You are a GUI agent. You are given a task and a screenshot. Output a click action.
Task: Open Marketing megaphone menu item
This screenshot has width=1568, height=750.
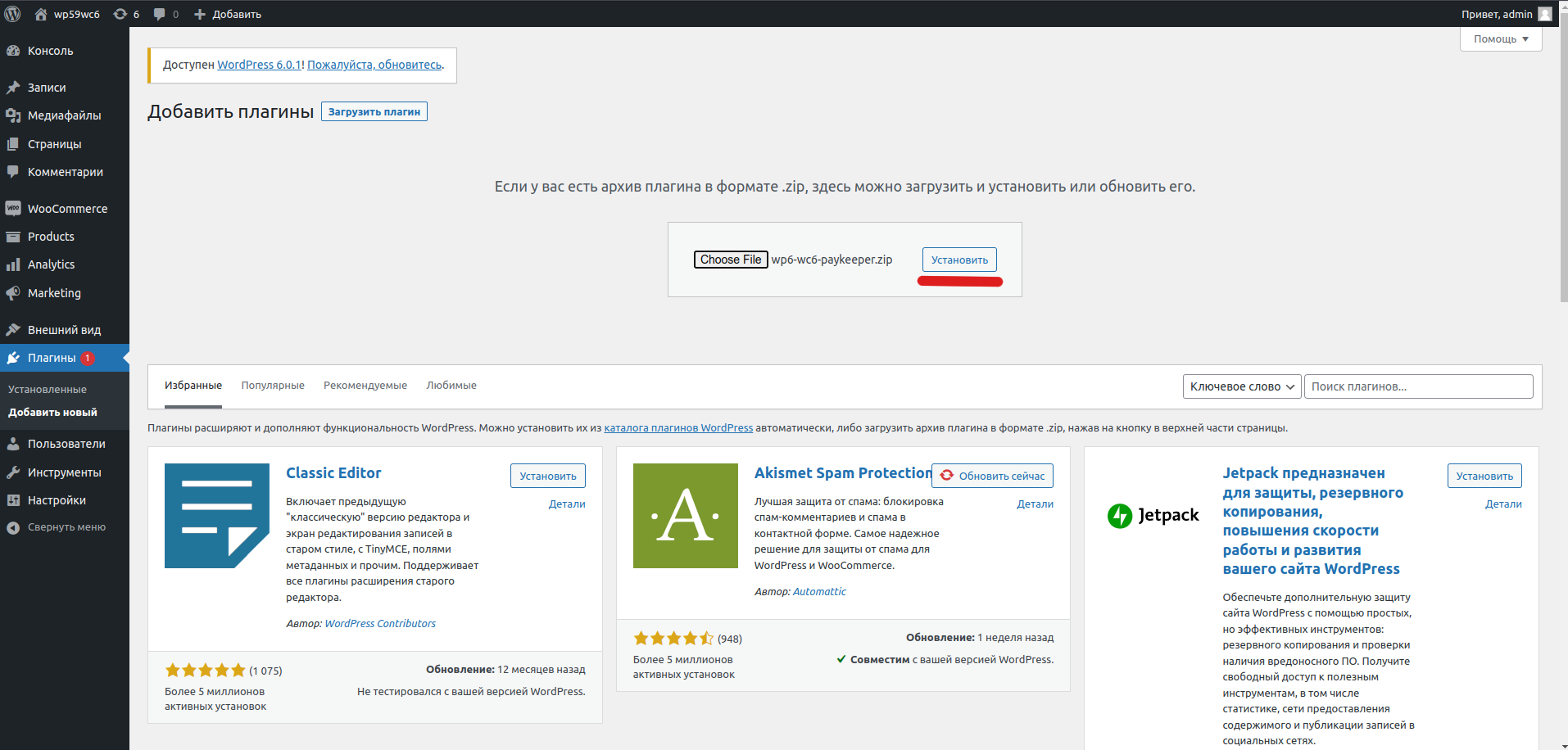point(54,293)
